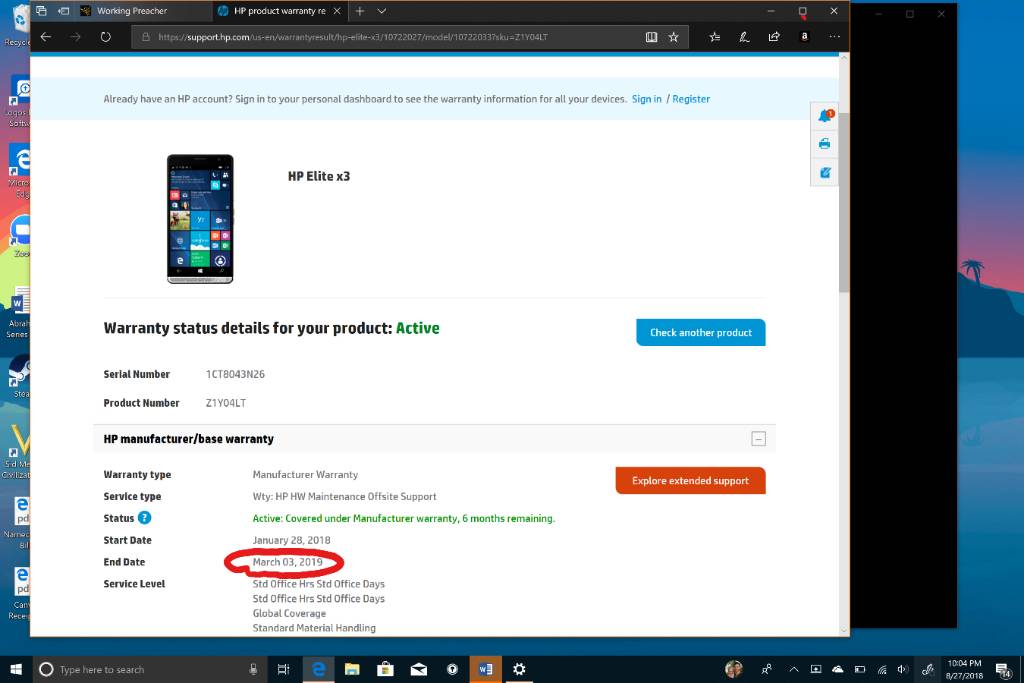Open the Windows Start menu

(x=16, y=669)
